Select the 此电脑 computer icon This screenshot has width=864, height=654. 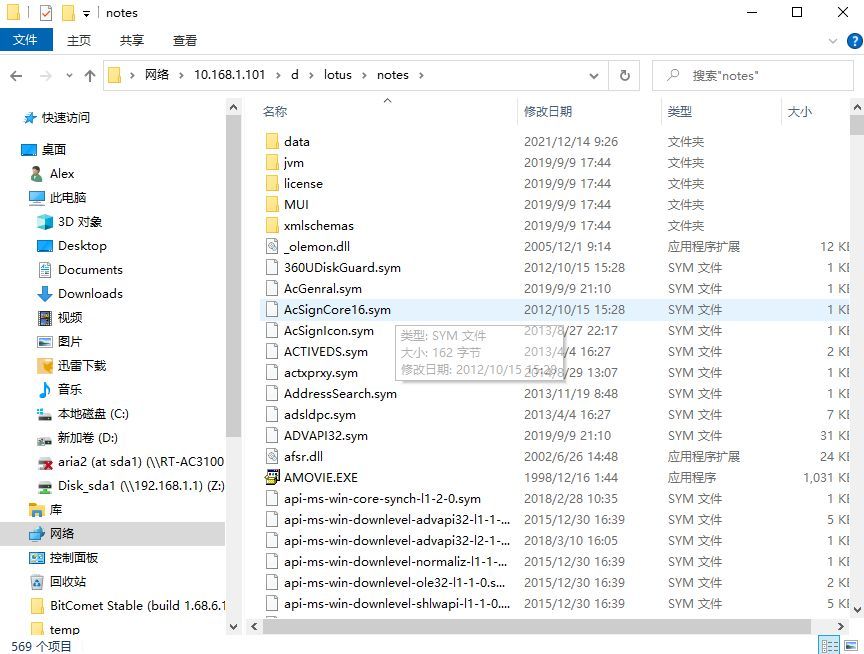36,197
